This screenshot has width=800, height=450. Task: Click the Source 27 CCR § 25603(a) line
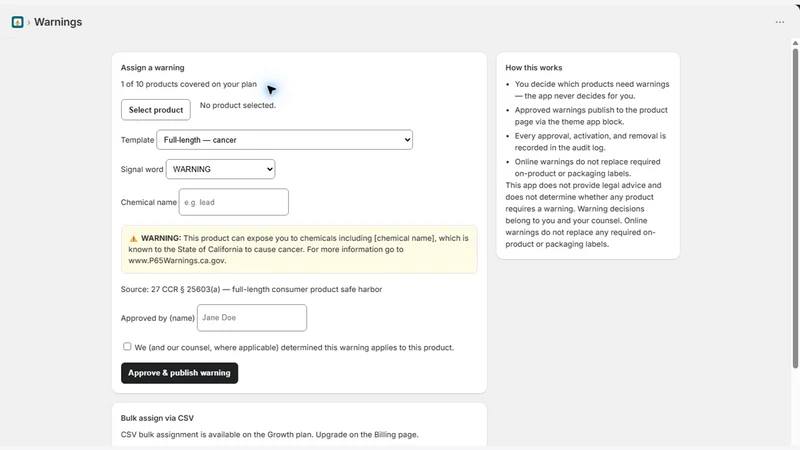coord(252,289)
